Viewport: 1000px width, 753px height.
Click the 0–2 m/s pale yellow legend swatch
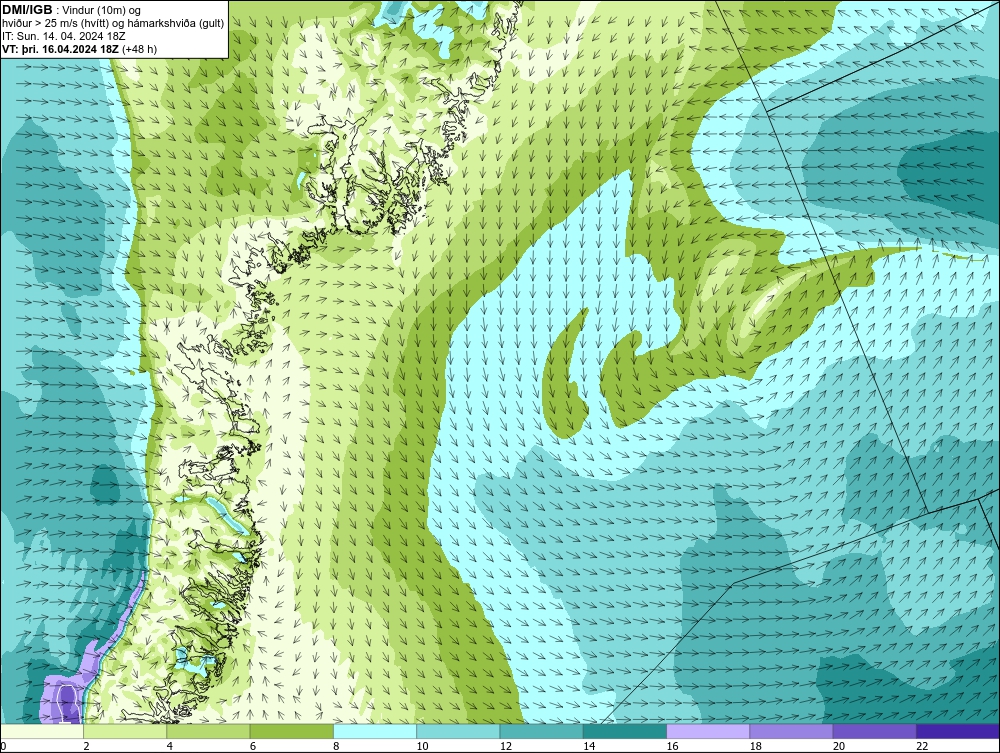coord(42,731)
